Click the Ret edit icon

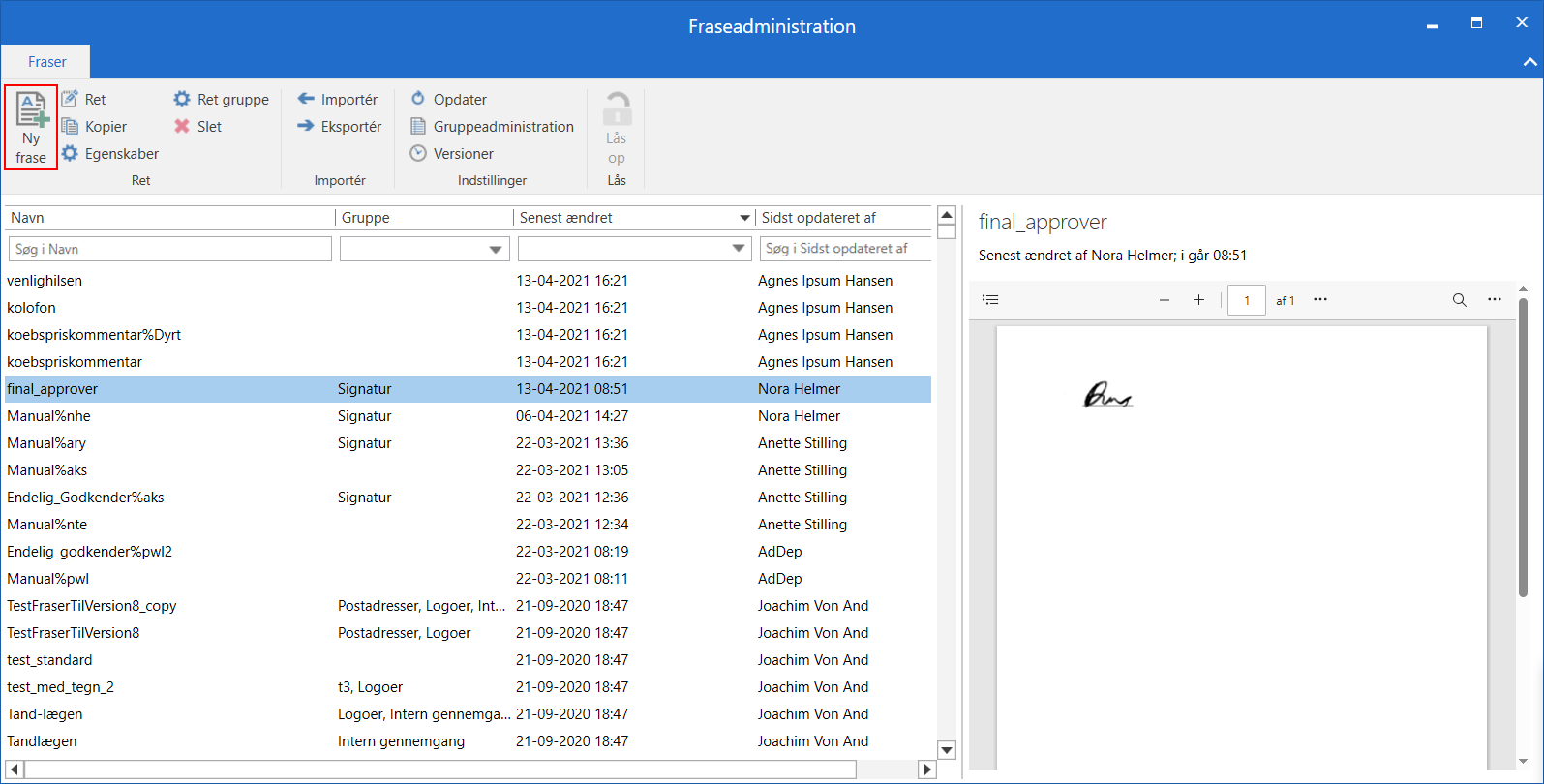coord(71,99)
